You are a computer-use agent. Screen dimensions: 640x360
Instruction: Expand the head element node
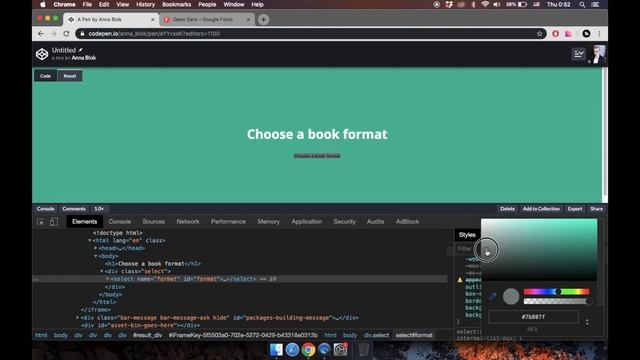click(x=96, y=248)
